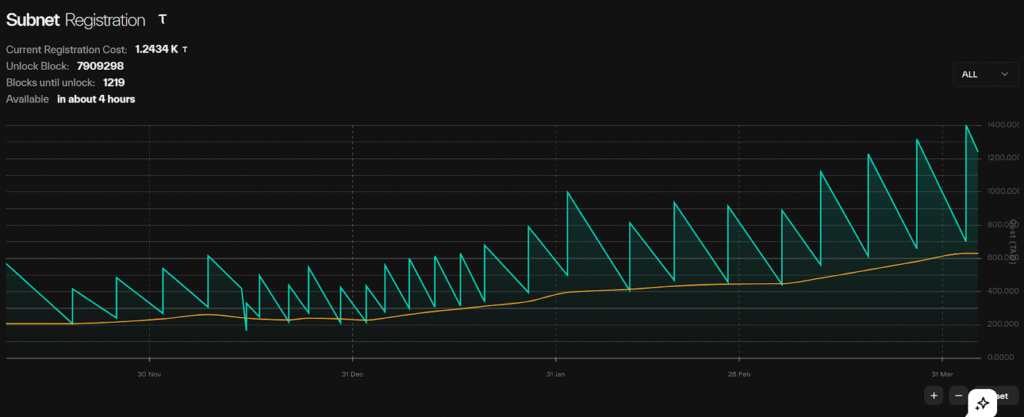Screen dimensions: 1024x417
Task: Select the Blocks until unlock value 1219
Action: click(116, 82)
